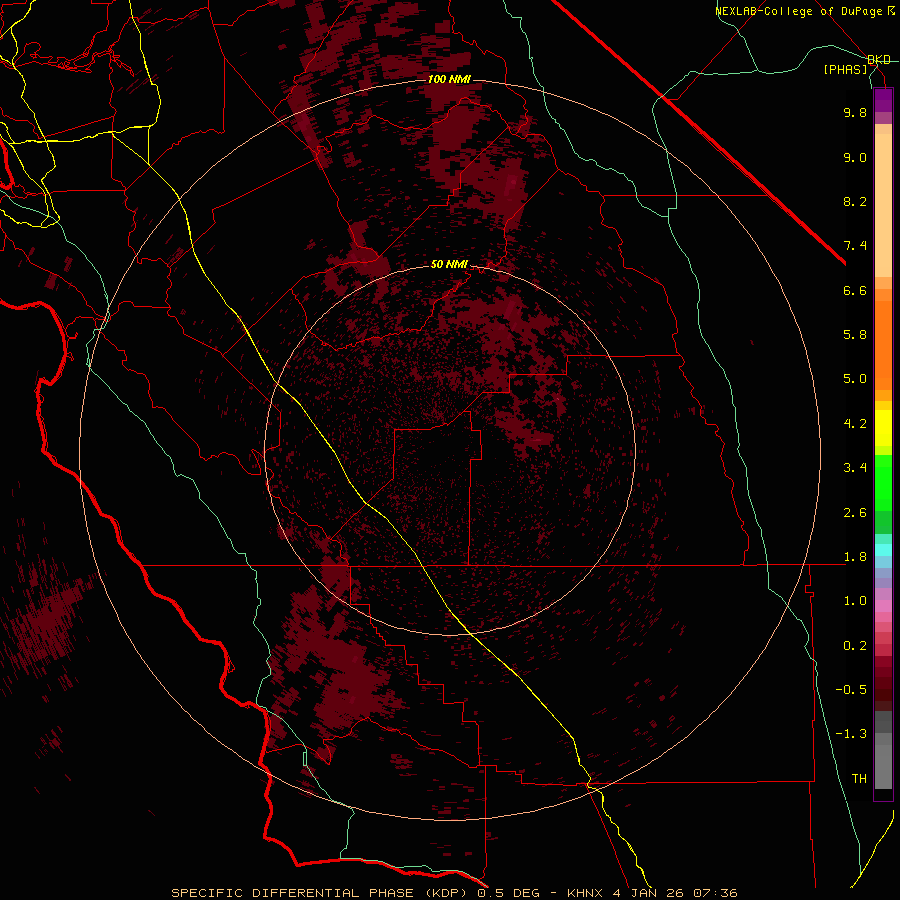Click the 3.4 value on color scale
Screen dimensions: 900x900
pos(855,468)
